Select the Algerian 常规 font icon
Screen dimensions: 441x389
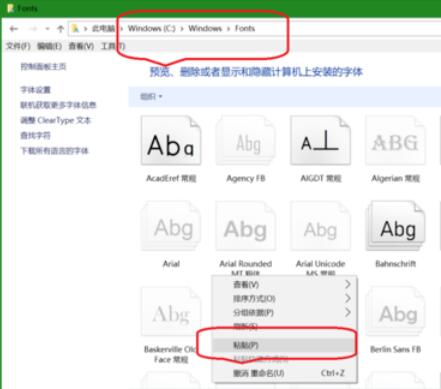[x=395, y=141]
